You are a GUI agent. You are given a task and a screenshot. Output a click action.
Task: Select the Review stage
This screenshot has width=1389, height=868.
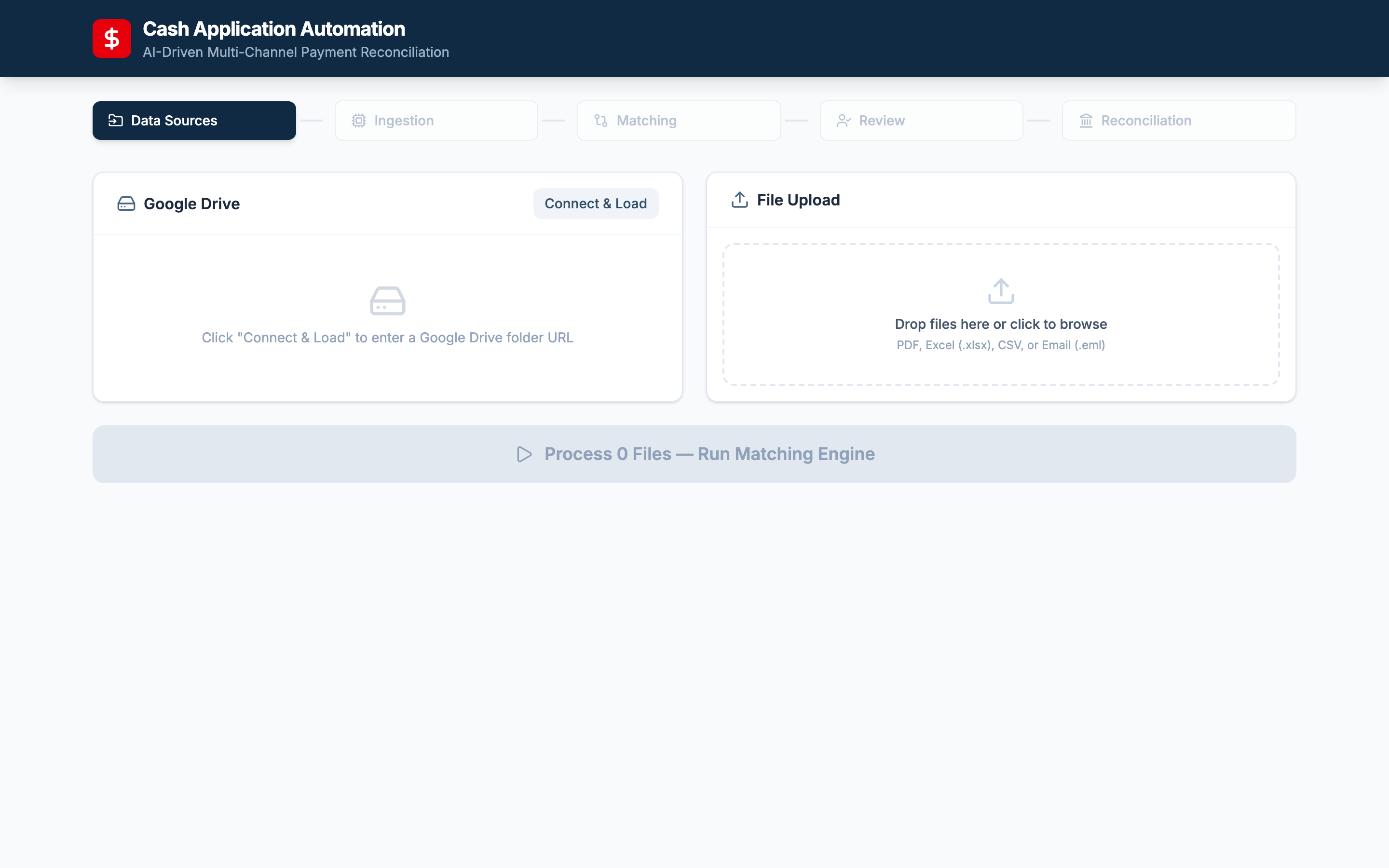point(921,120)
